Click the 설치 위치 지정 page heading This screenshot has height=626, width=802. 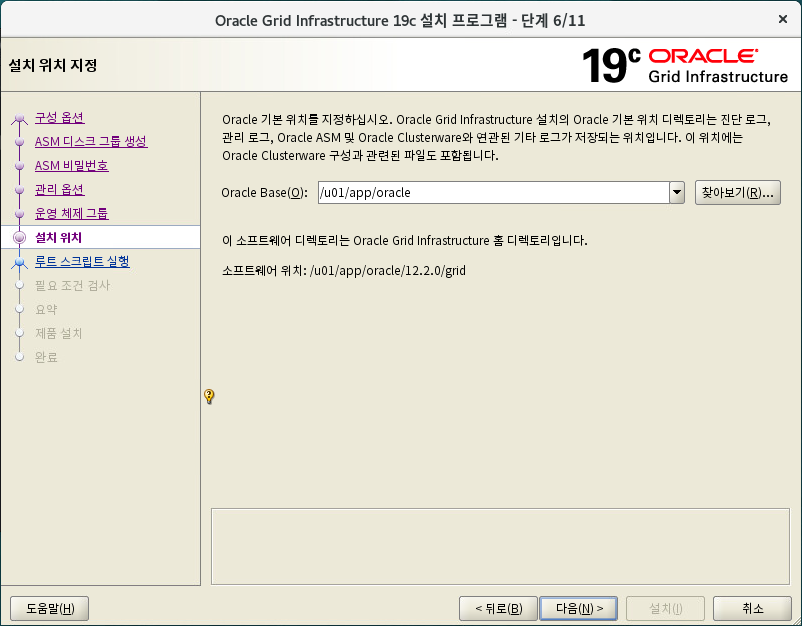coord(53,65)
